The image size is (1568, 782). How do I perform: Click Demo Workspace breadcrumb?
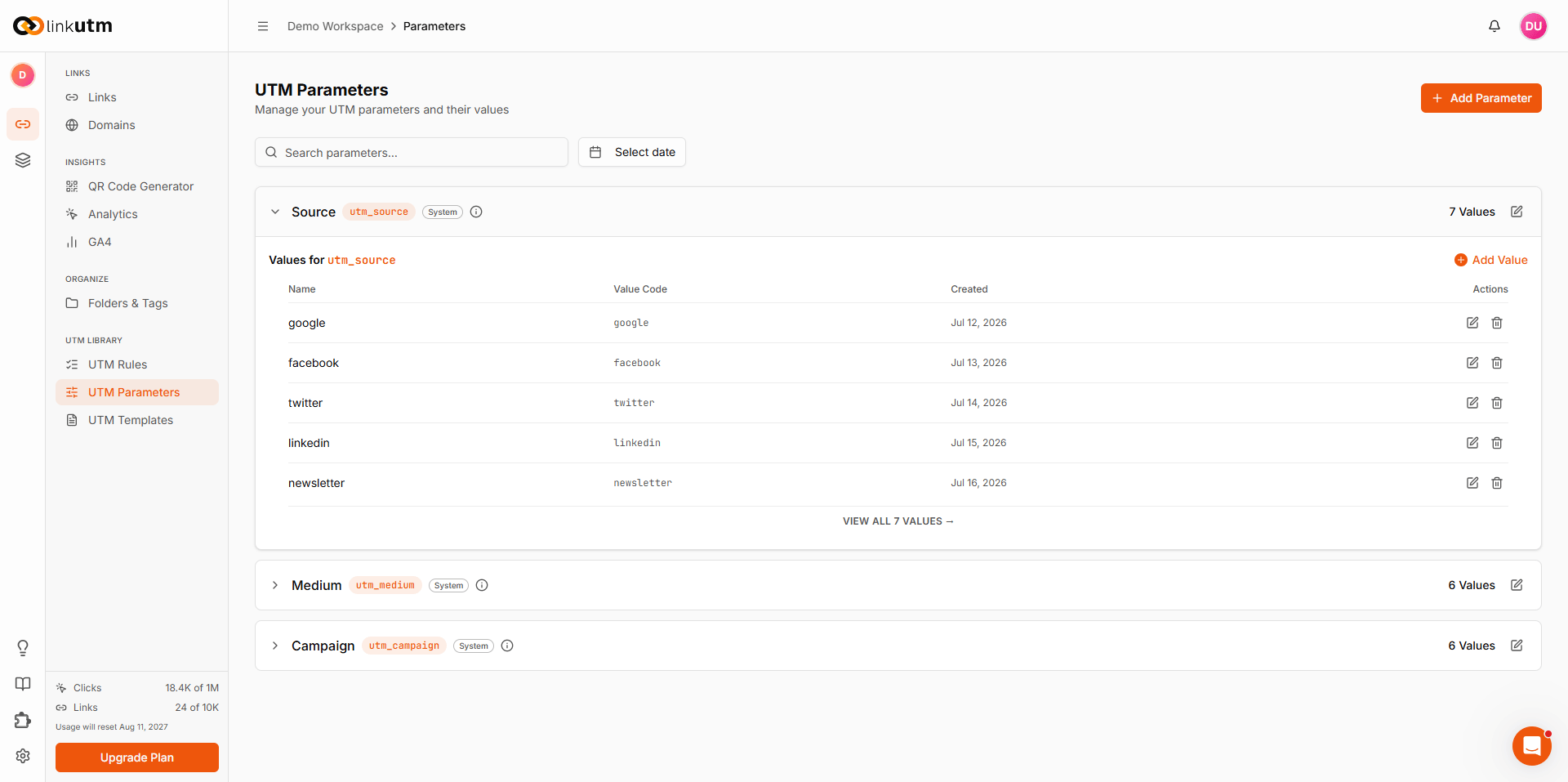pyautogui.click(x=335, y=26)
